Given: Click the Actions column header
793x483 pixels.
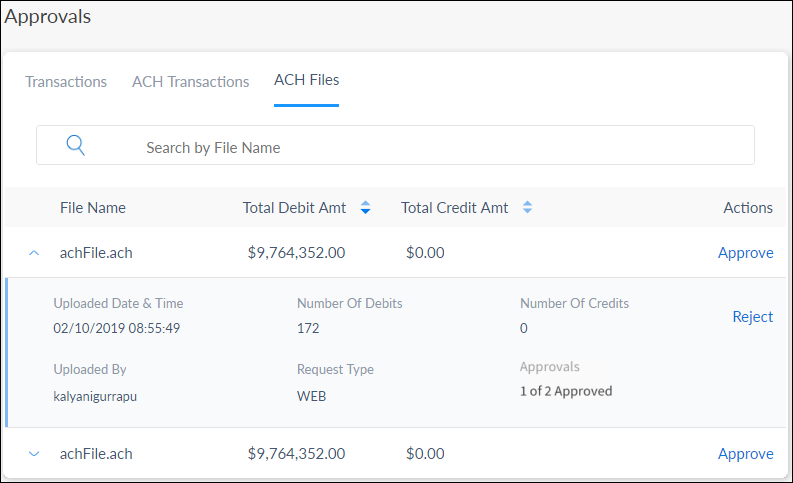Looking at the screenshot, I should (x=747, y=208).
